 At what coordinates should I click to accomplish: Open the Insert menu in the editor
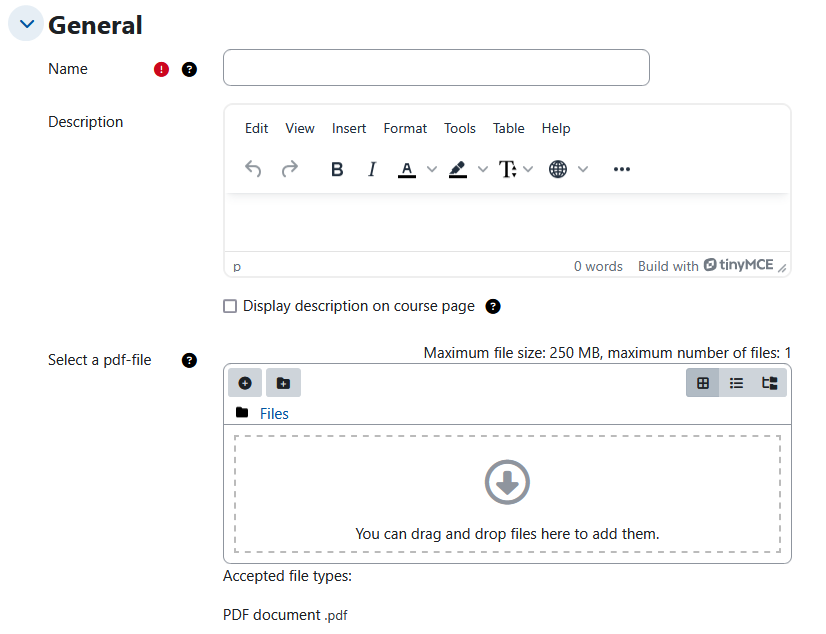348,128
